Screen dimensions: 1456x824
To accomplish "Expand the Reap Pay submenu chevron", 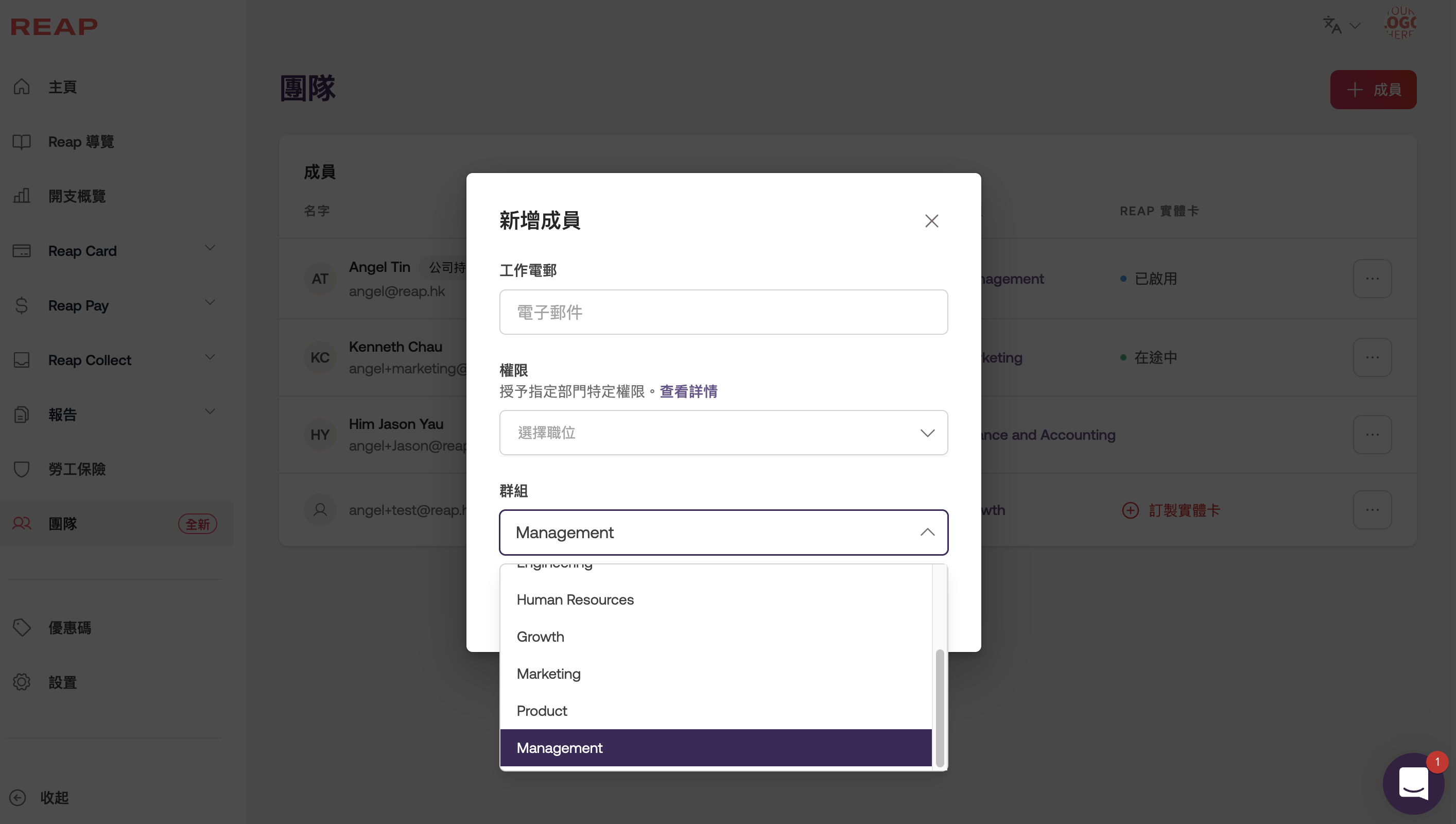I will 210,303.
